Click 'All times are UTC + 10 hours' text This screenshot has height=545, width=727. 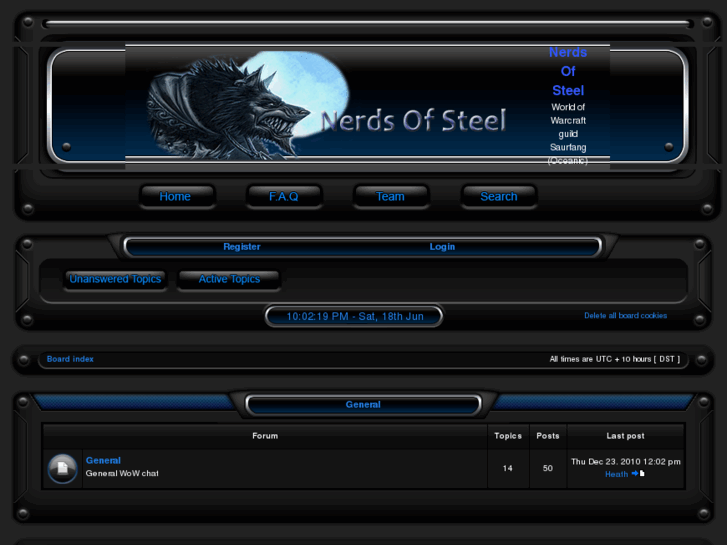[x=615, y=359]
